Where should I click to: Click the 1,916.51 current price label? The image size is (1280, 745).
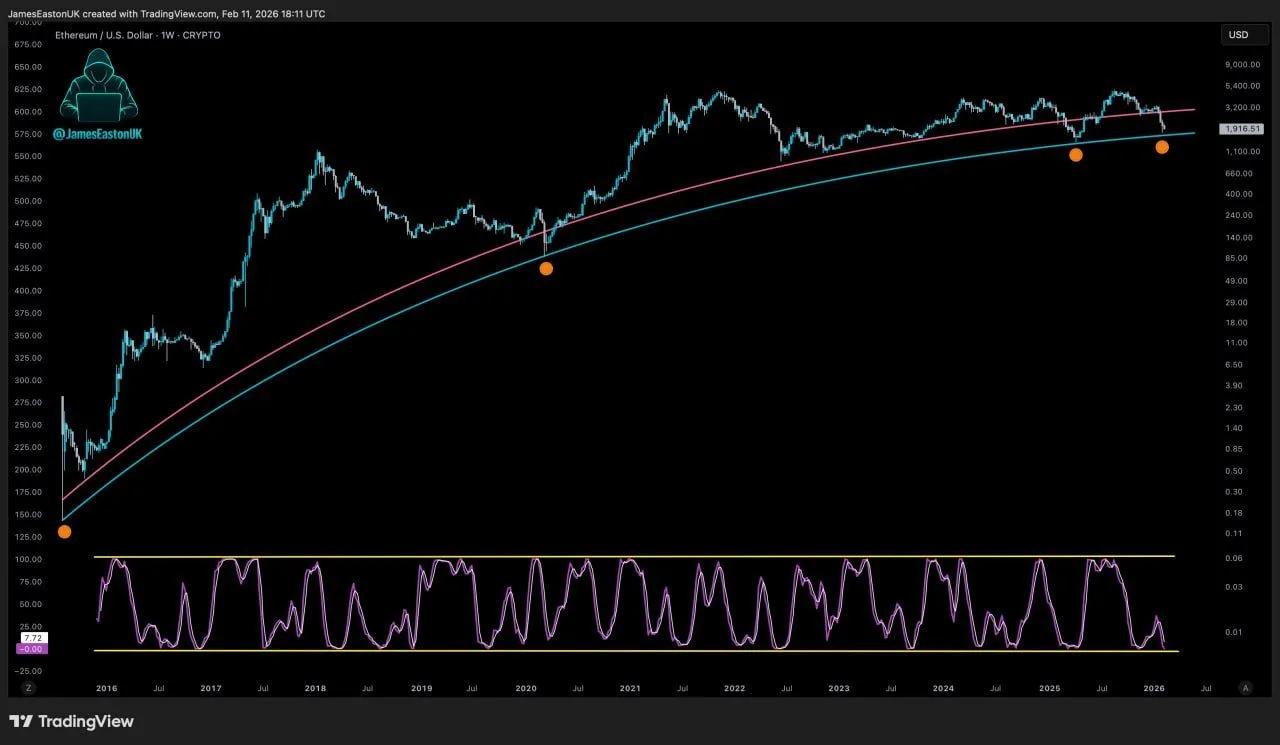coord(1242,129)
